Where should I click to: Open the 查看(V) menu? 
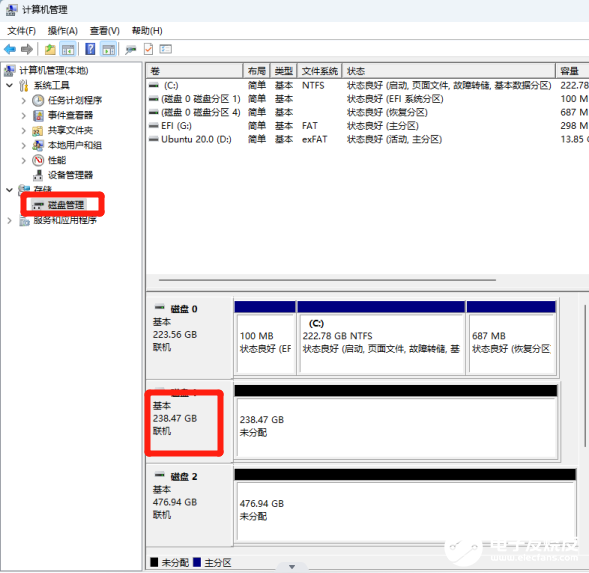[x=104, y=31]
